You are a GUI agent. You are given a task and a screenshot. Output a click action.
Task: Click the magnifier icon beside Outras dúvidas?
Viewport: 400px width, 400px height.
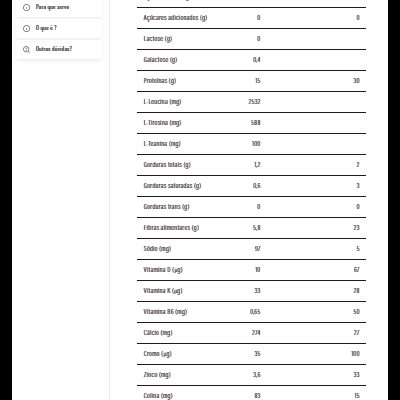point(26,49)
